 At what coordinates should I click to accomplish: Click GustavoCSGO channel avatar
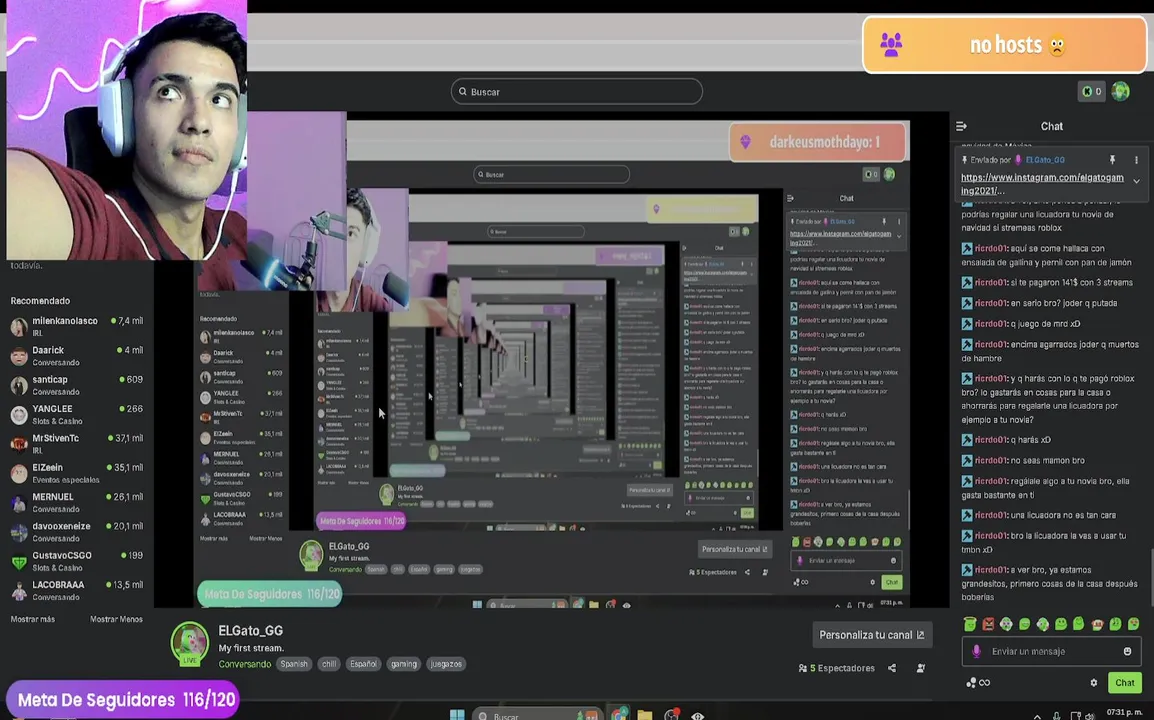click(19, 562)
